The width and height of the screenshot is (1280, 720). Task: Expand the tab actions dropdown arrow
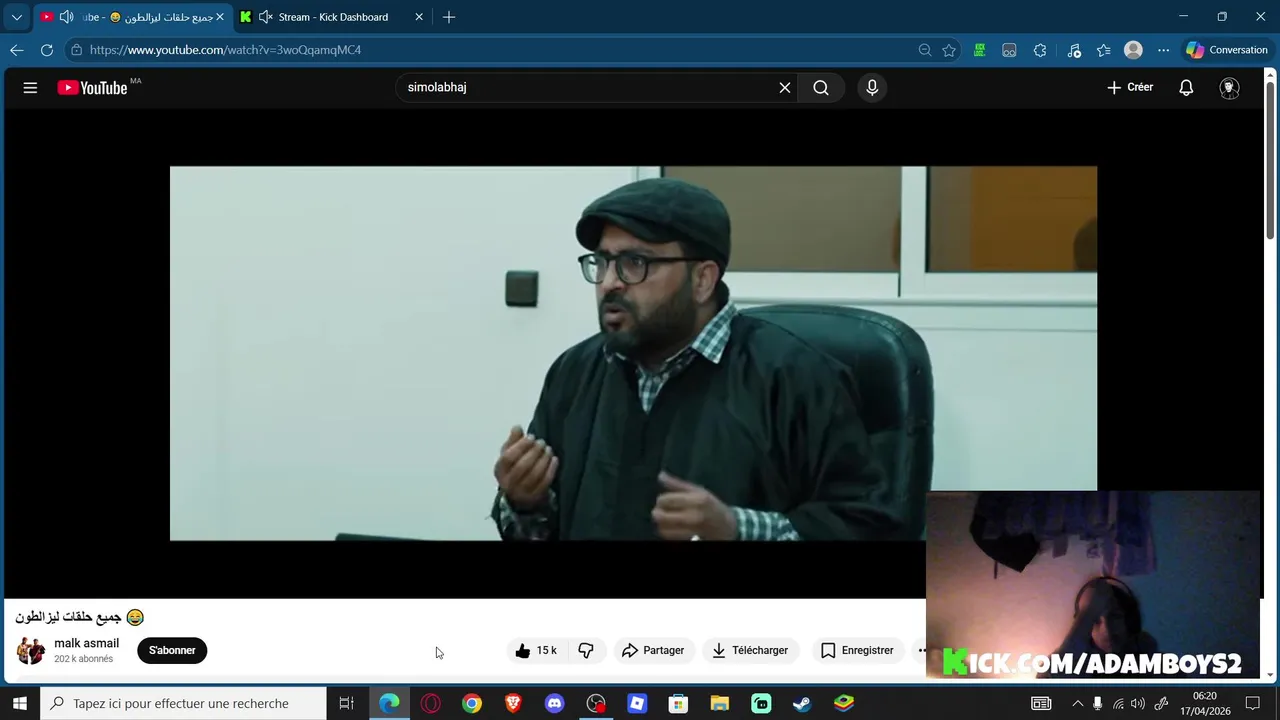(x=16, y=17)
